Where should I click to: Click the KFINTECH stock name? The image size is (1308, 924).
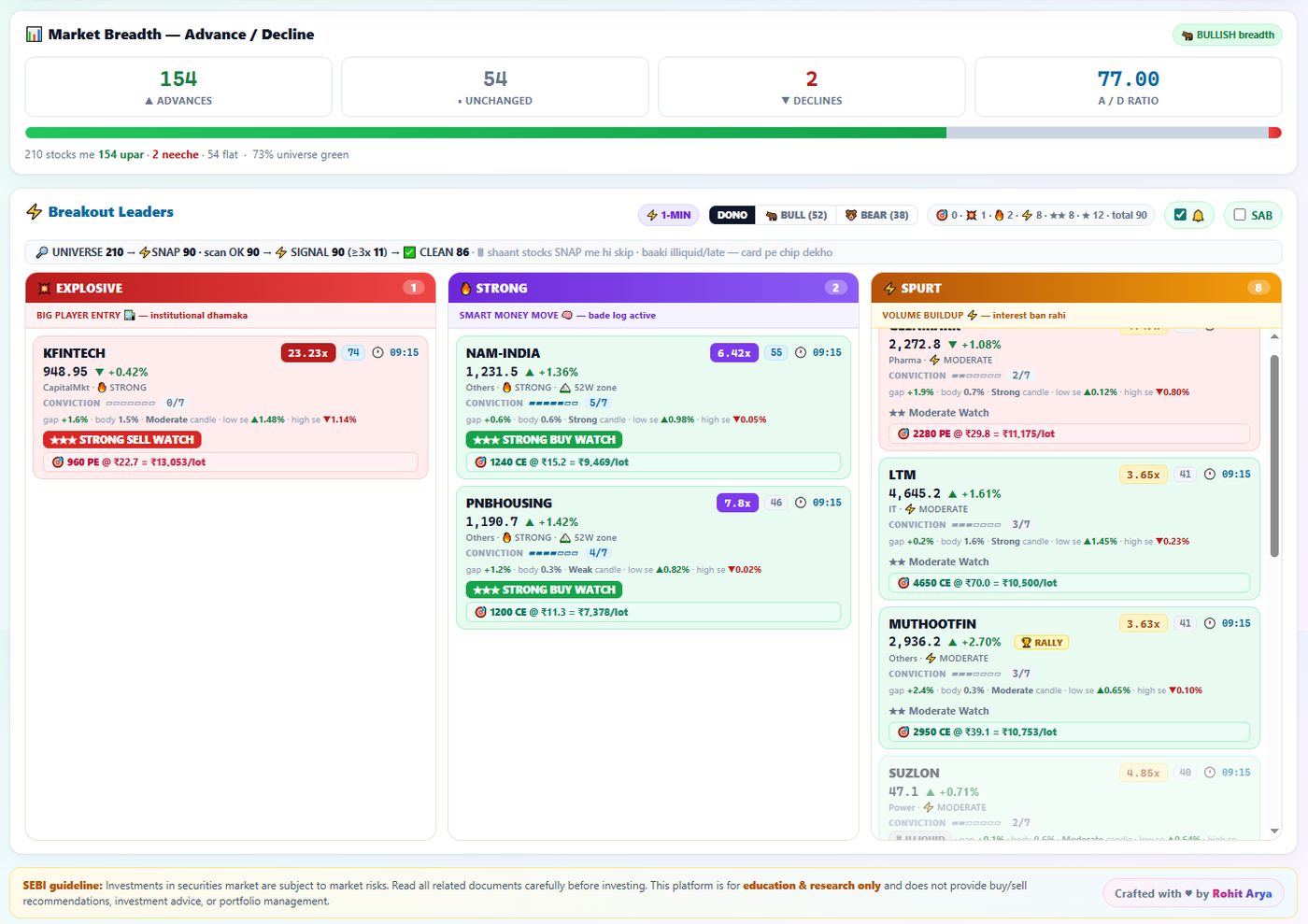[75, 353]
